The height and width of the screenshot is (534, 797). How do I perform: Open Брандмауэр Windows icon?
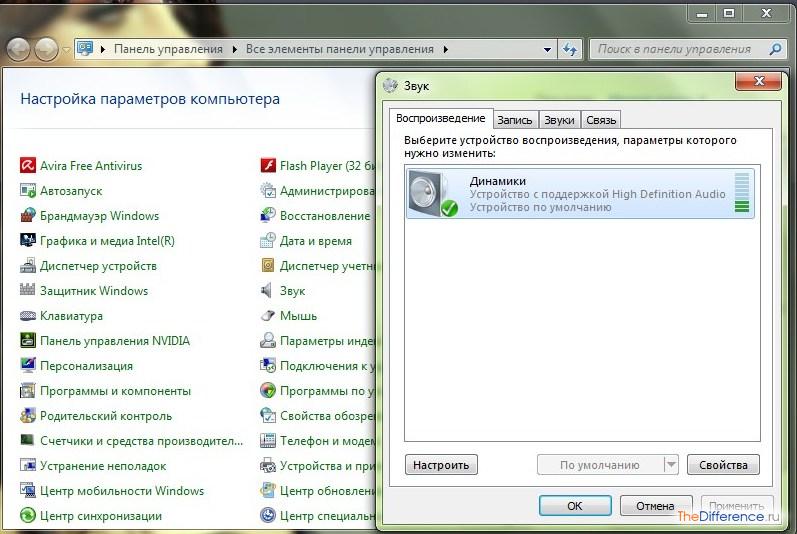tap(27, 215)
